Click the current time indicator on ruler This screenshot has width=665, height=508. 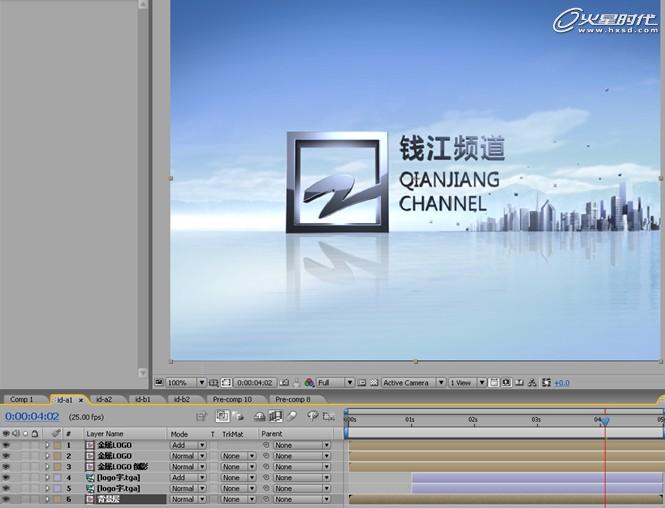click(x=605, y=421)
